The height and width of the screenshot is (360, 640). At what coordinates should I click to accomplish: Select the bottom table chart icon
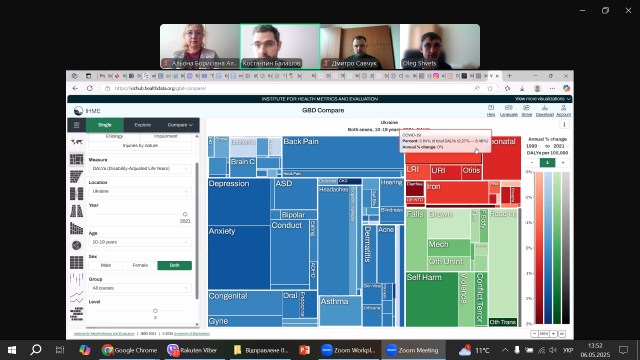pyautogui.click(x=76, y=314)
